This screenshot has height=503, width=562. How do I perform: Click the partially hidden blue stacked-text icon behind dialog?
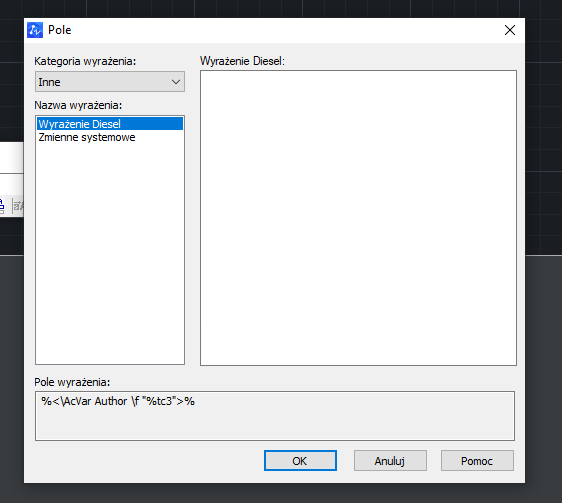(2, 206)
